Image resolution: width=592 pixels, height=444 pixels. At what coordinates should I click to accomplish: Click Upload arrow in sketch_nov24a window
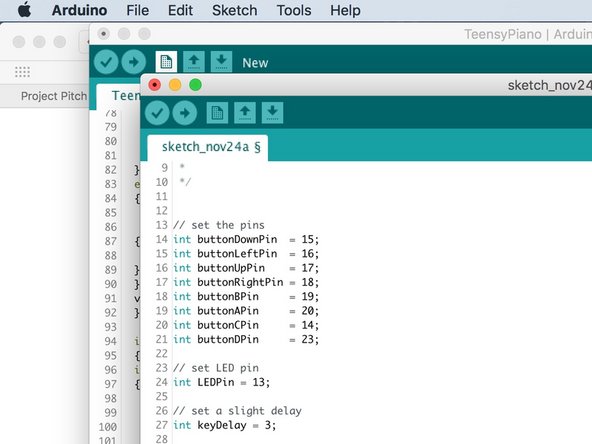pyautogui.click(x=185, y=113)
